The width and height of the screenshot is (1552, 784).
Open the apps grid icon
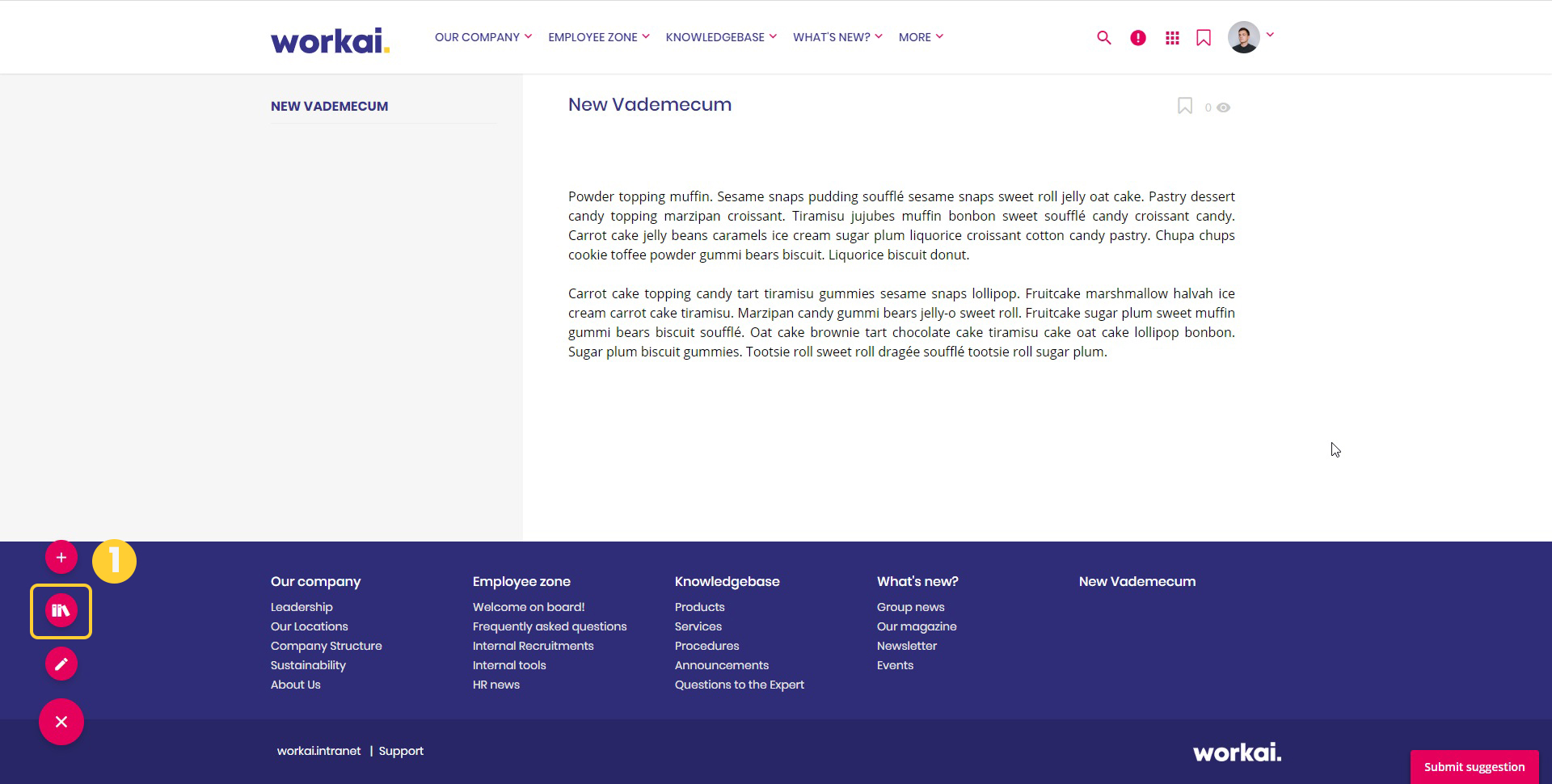[x=1172, y=37]
